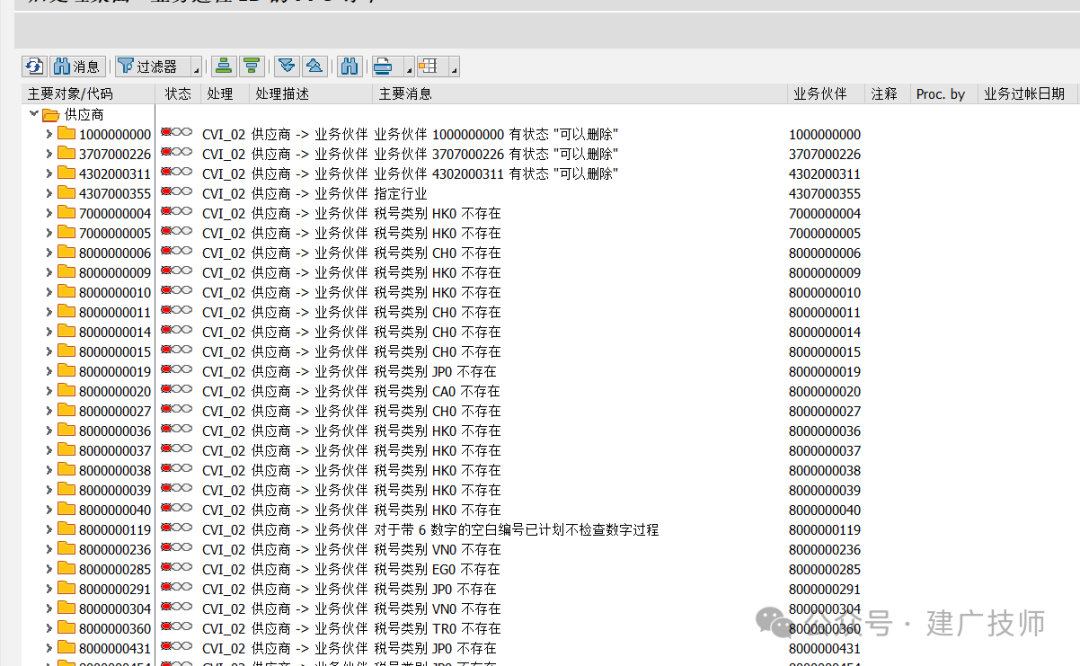Click red status light of row 8000000015
The image size is (1080, 666).
pyautogui.click(x=166, y=349)
